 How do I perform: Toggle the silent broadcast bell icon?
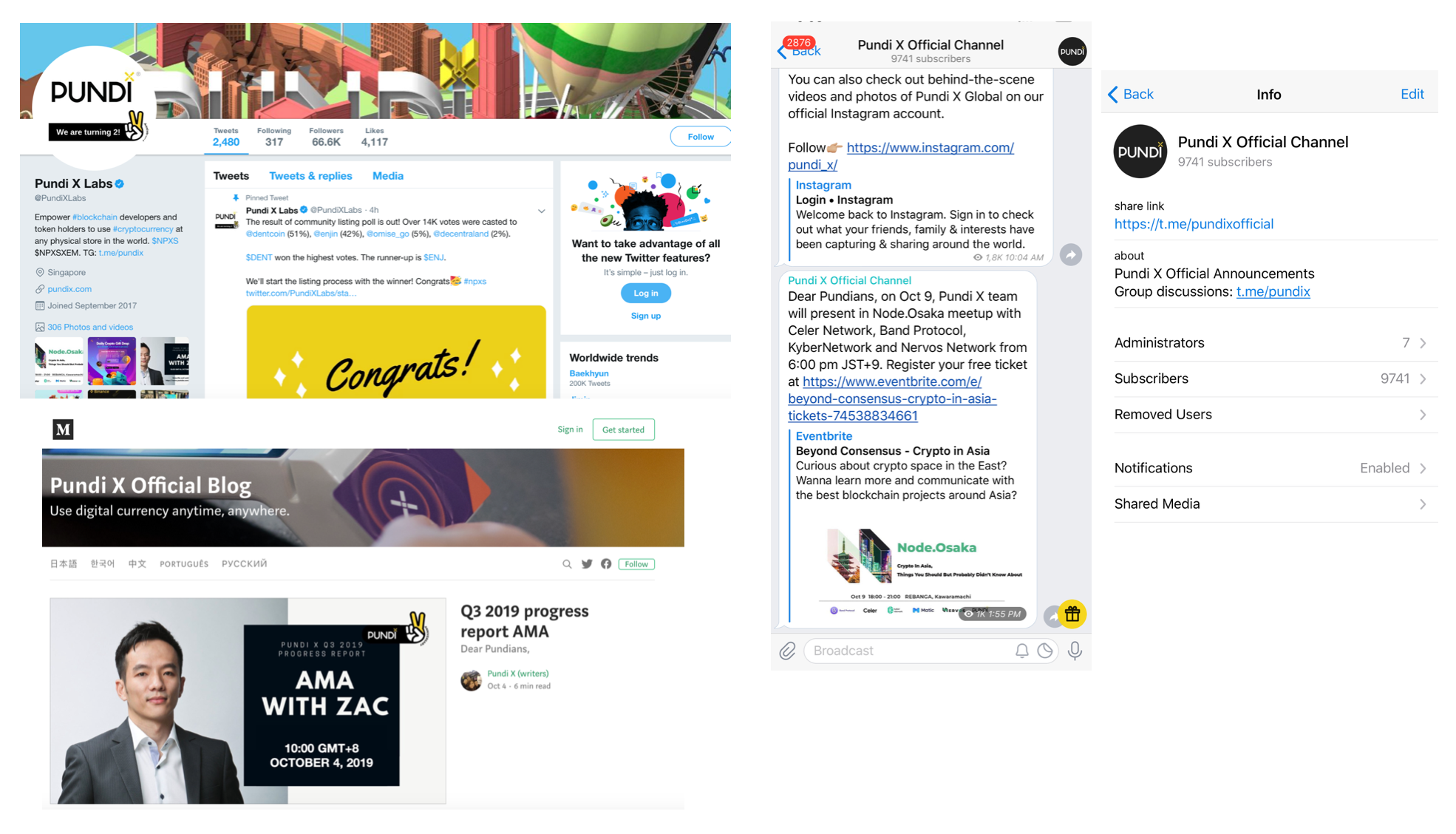(x=1021, y=651)
